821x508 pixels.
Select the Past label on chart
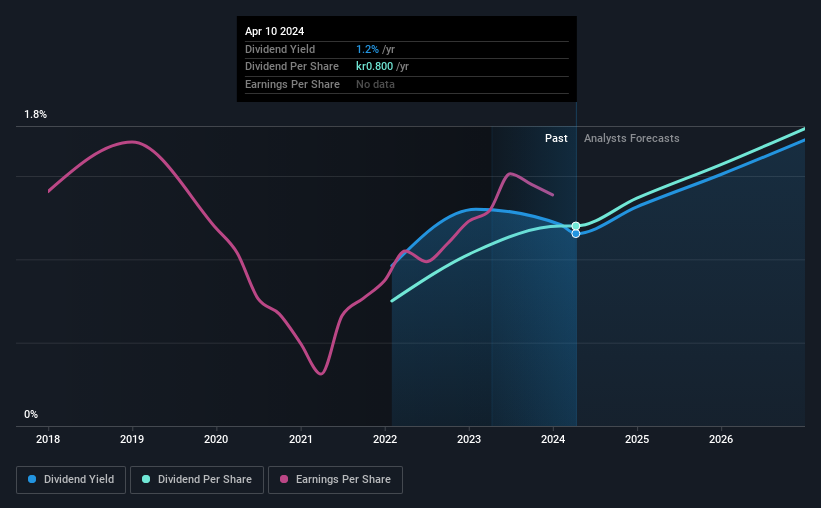[x=556, y=138]
